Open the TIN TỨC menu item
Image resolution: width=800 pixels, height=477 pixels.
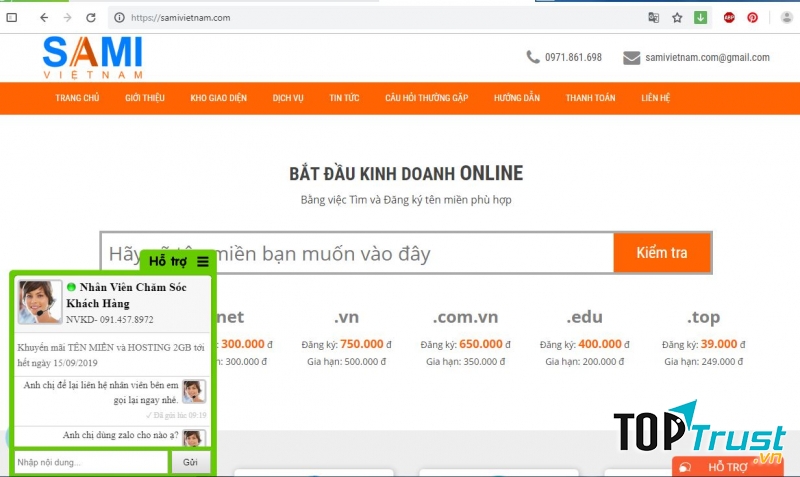(344, 98)
